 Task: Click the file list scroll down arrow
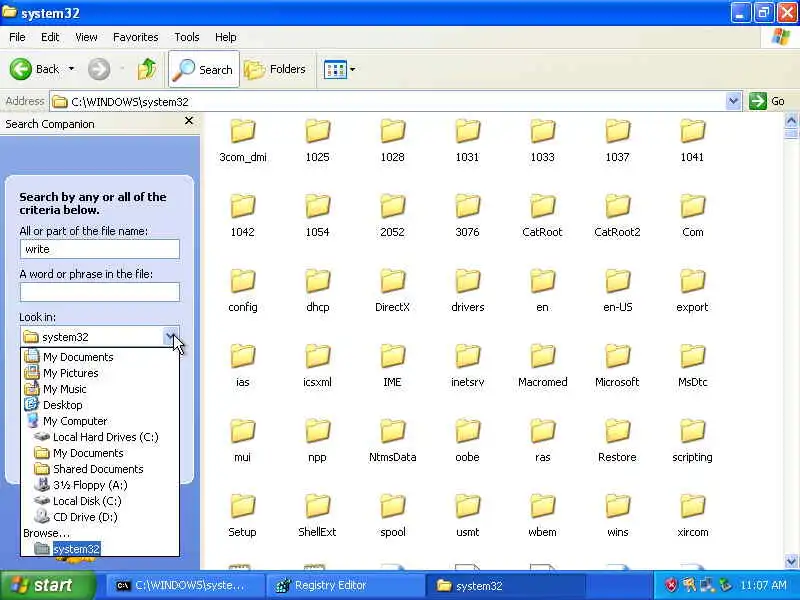pyautogui.click(x=791, y=561)
